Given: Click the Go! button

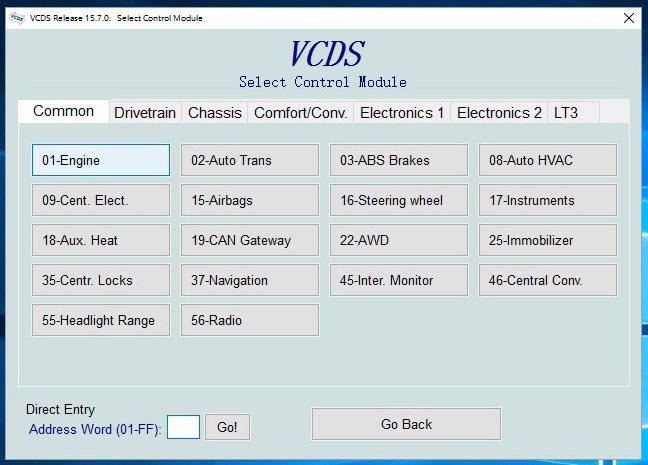Looking at the screenshot, I should [227, 427].
